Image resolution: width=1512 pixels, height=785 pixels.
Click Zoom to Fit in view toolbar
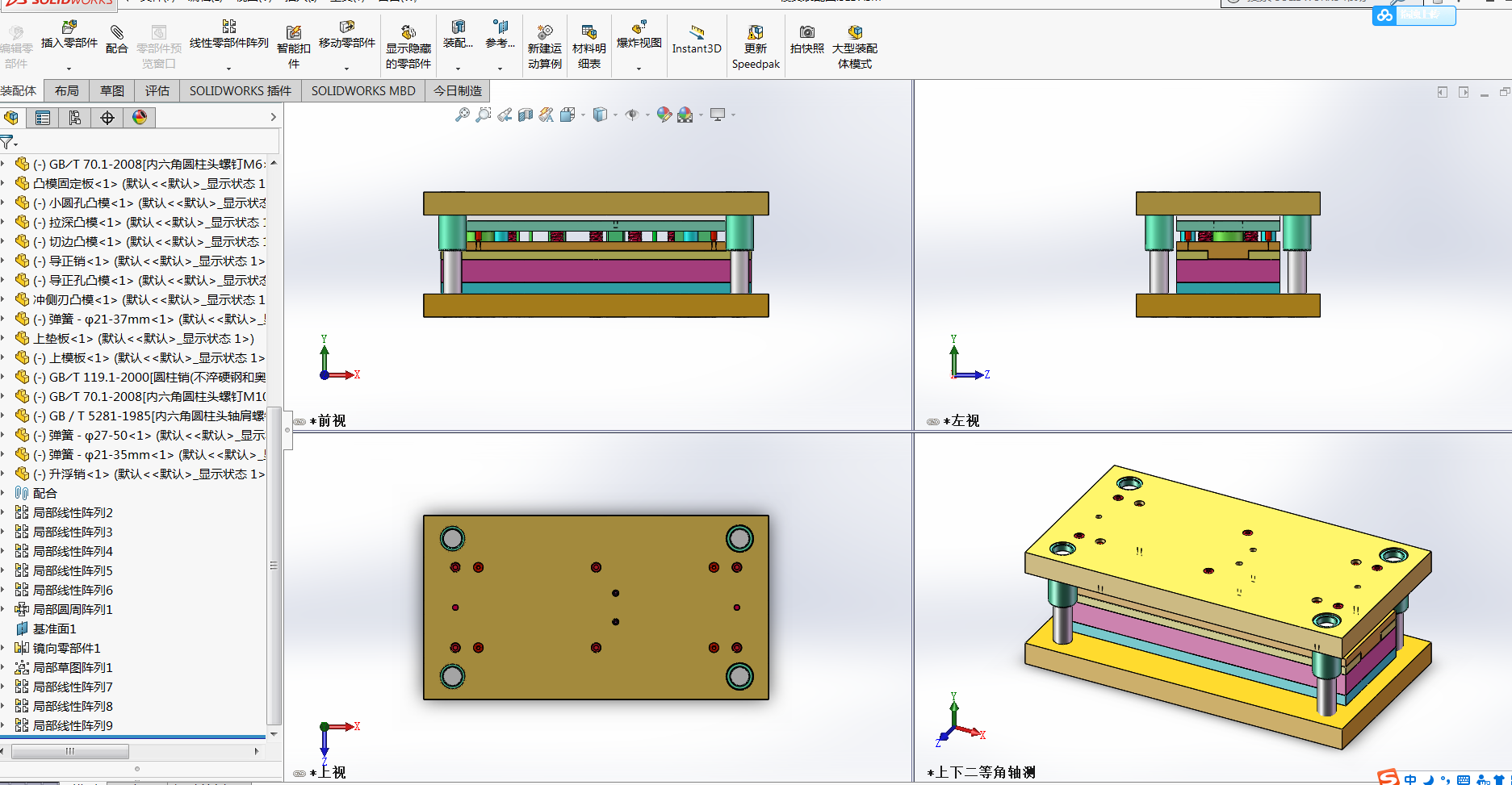[463, 115]
